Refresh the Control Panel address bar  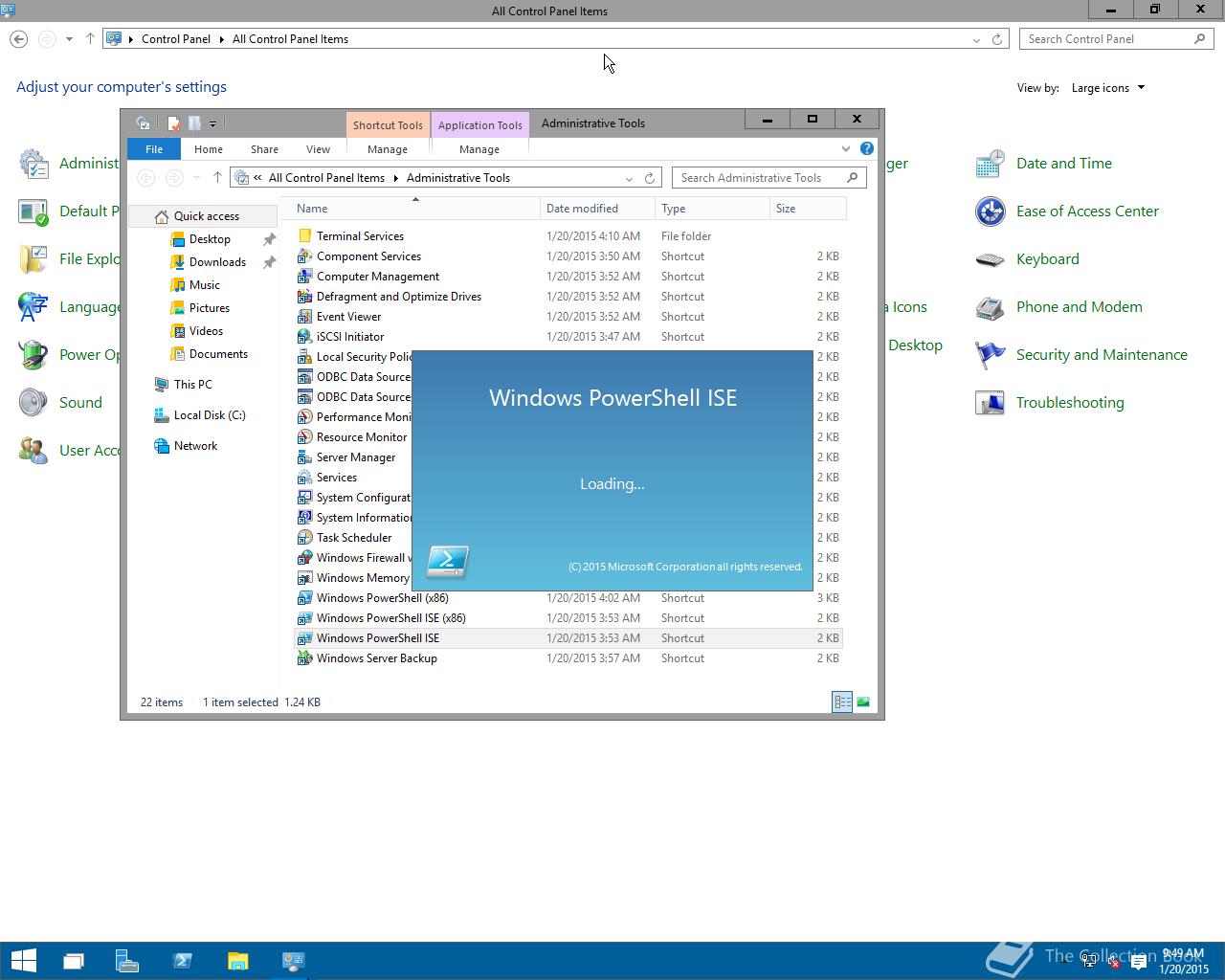point(997,39)
